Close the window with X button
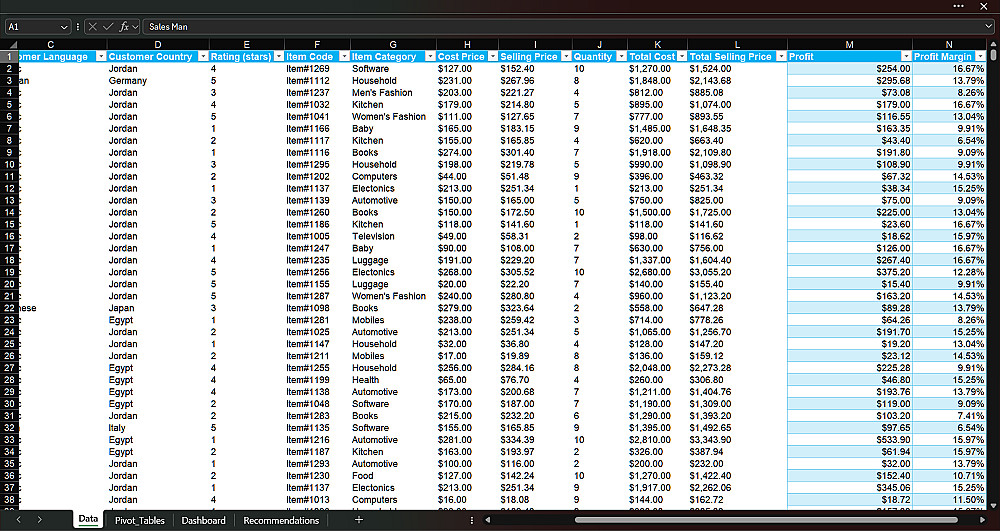Viewport: 1000px width, 531px height. click(x=984, y=6)
